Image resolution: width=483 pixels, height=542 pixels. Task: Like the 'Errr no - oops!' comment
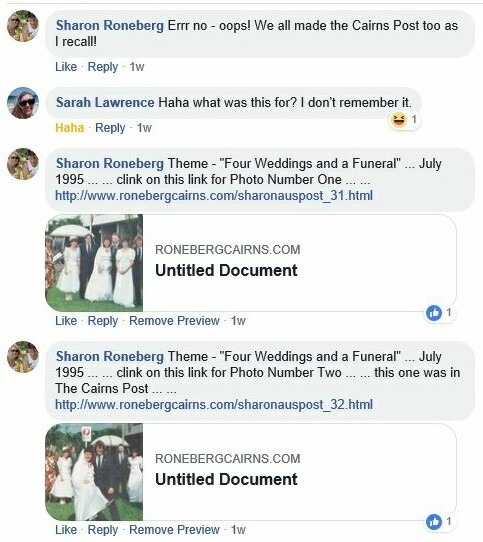click(66, 67)
